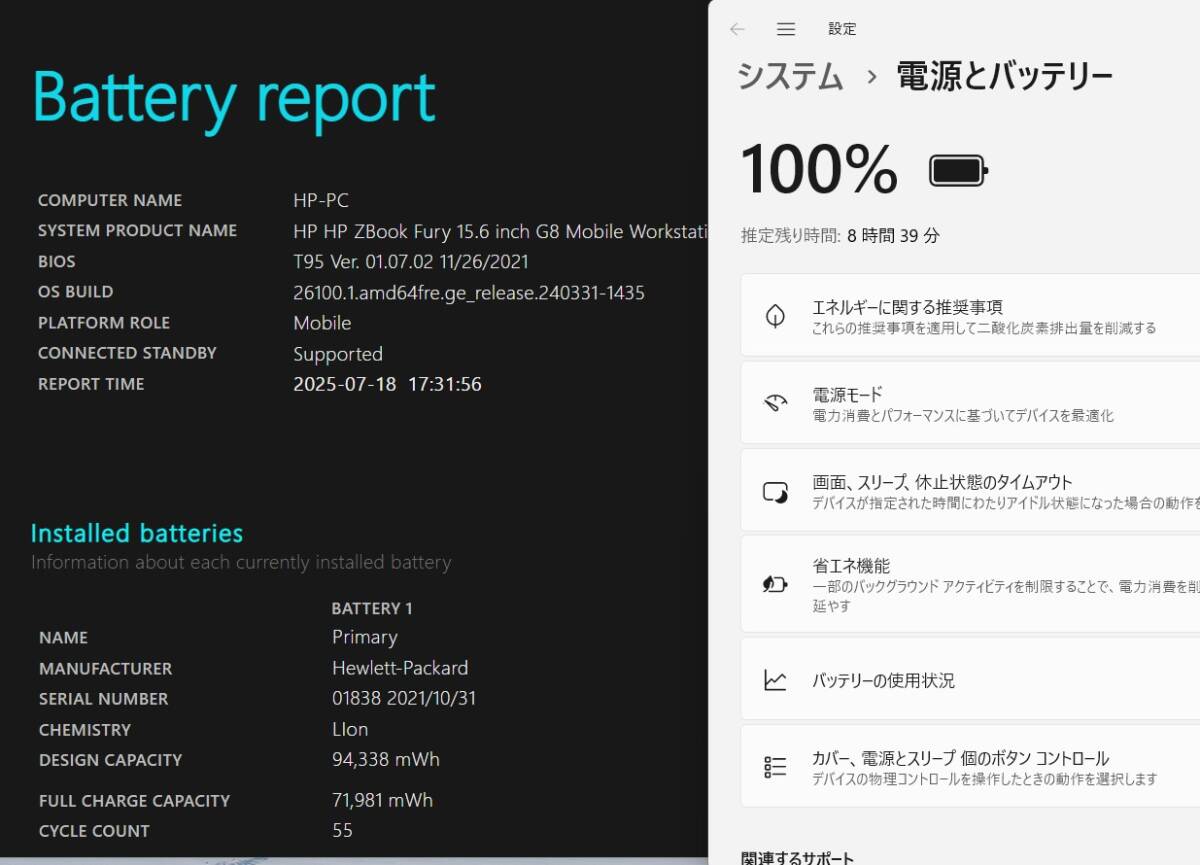Go back with the Settings back arrow
Screen dimensions: 1200x865
(x=737, y=29)
